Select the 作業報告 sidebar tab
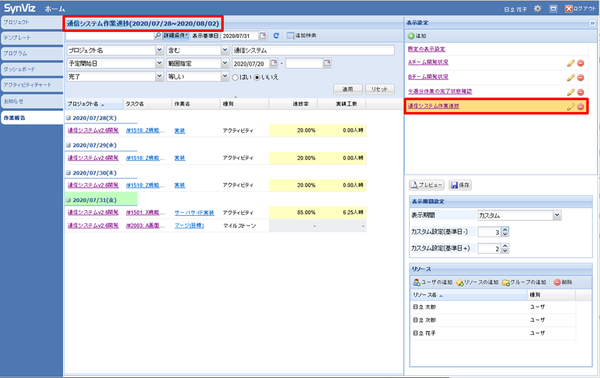The width and height of the screenshot is (600, 378). tap(32, 118)
